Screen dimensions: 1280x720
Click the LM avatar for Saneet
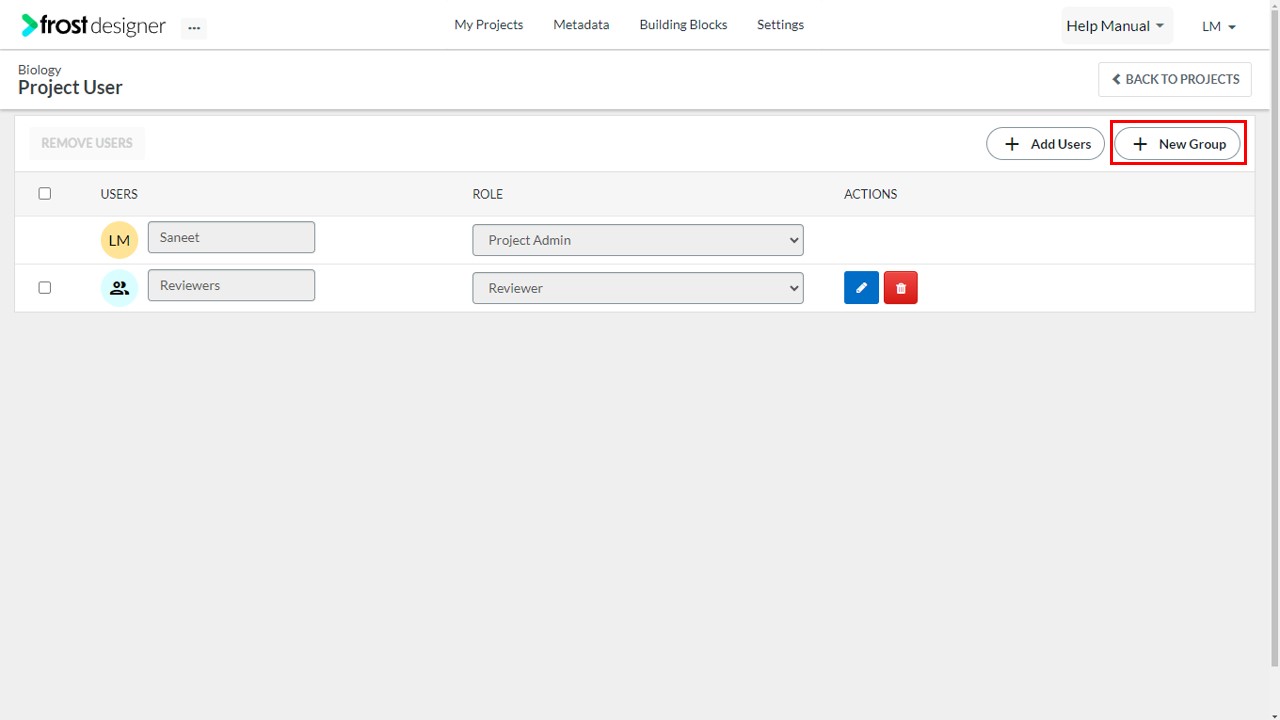pos(119,240)
